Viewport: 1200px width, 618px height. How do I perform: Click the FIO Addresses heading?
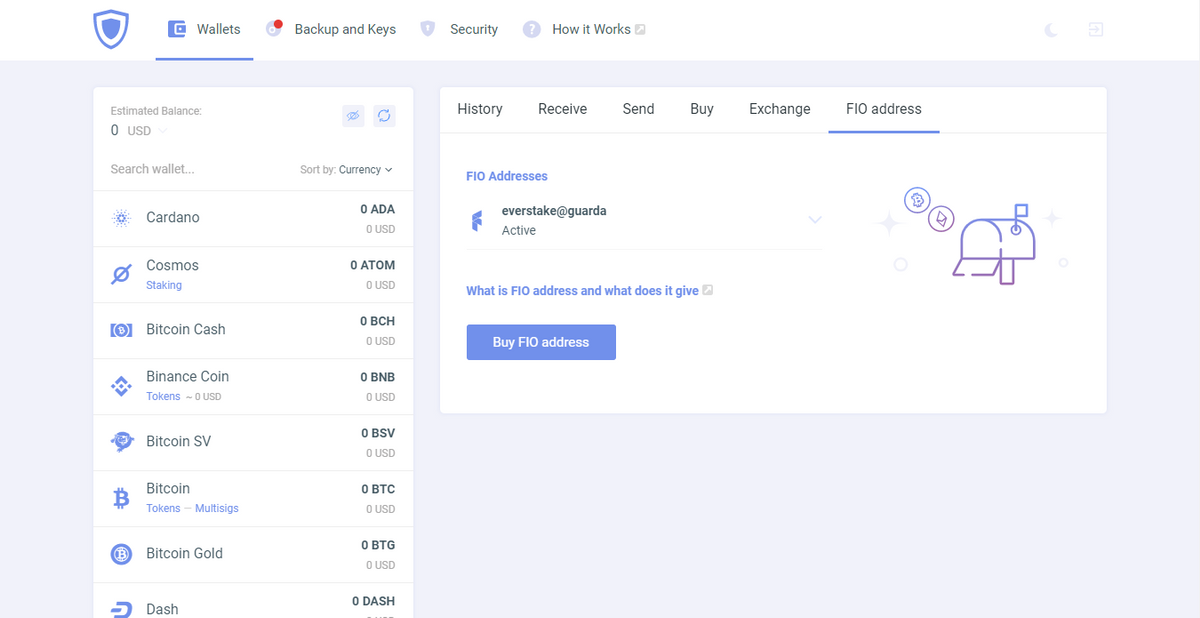pos(507,176)
